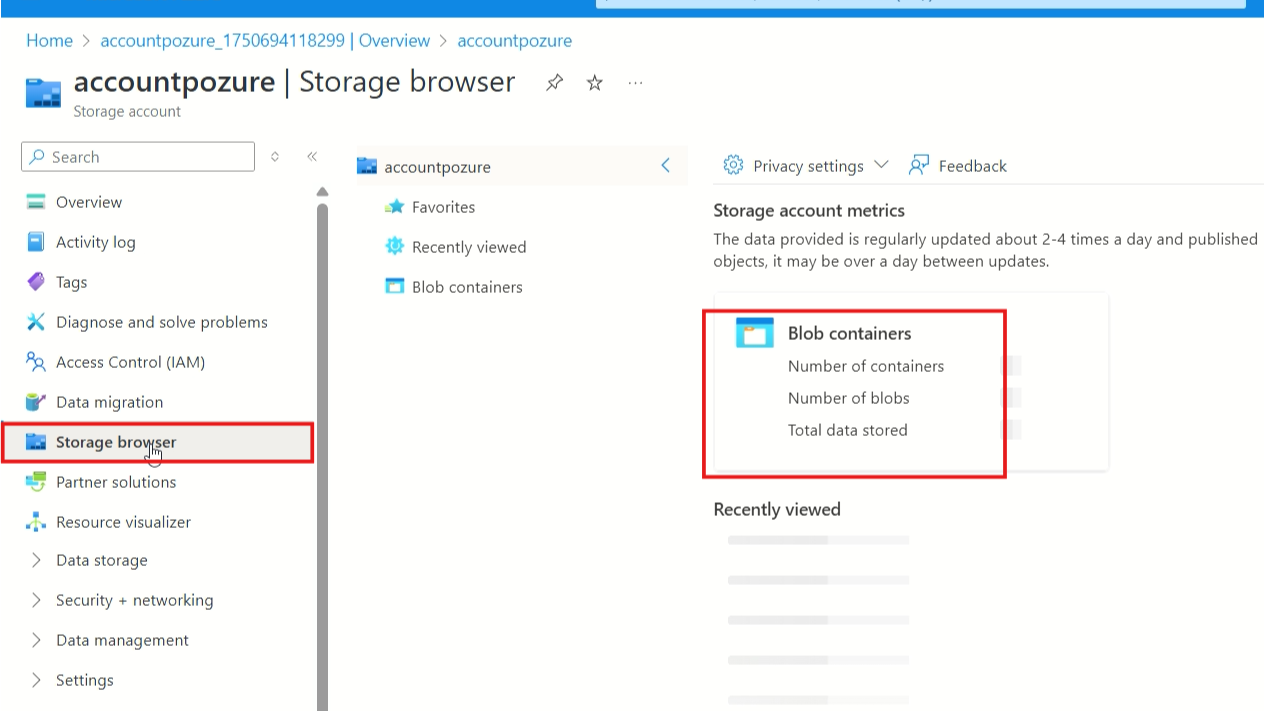
Task: Select Blob containers in the browser tree
Action: pyautogui.click(x=467, y=287)
